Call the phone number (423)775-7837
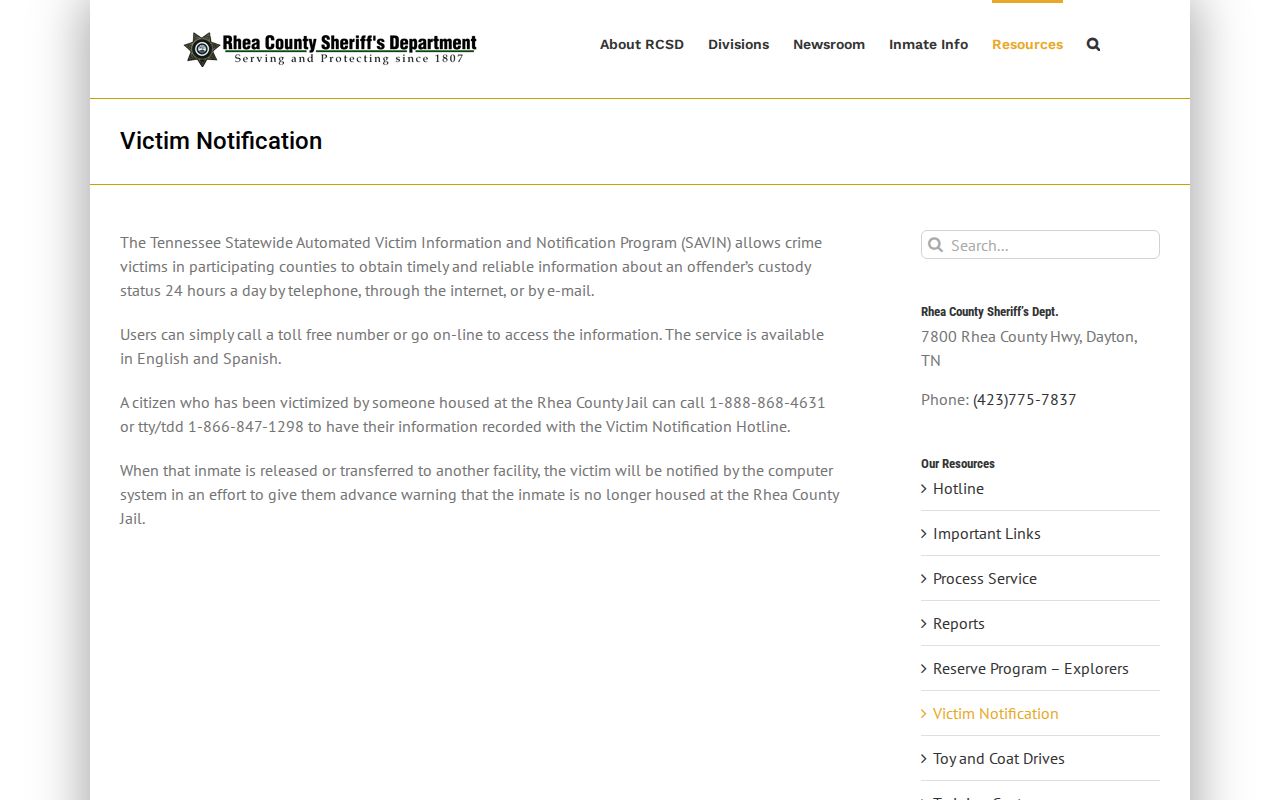The height and width of the screenshot is (800, 1280). [1024, 399]
